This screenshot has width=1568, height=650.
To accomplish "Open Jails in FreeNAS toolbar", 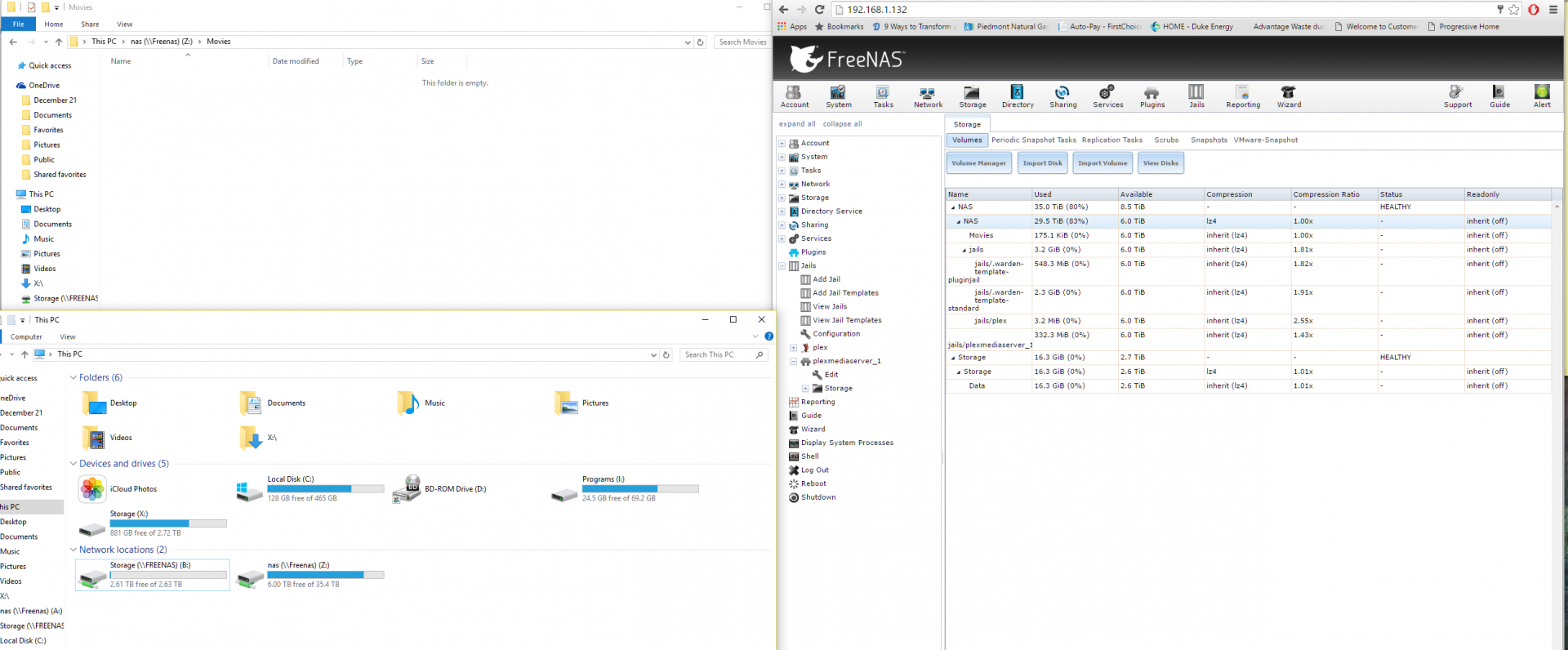I will click(x=1196, y=96).
